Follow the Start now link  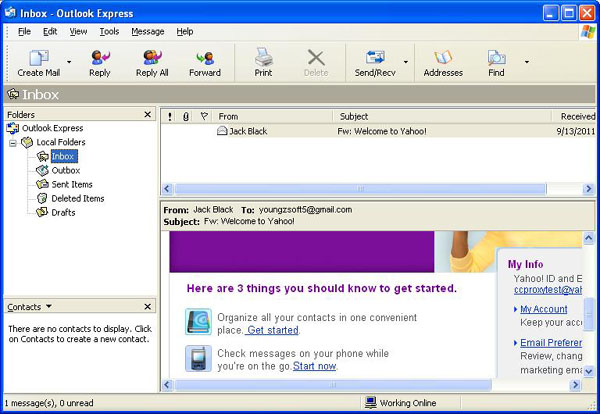coord(315,366)
